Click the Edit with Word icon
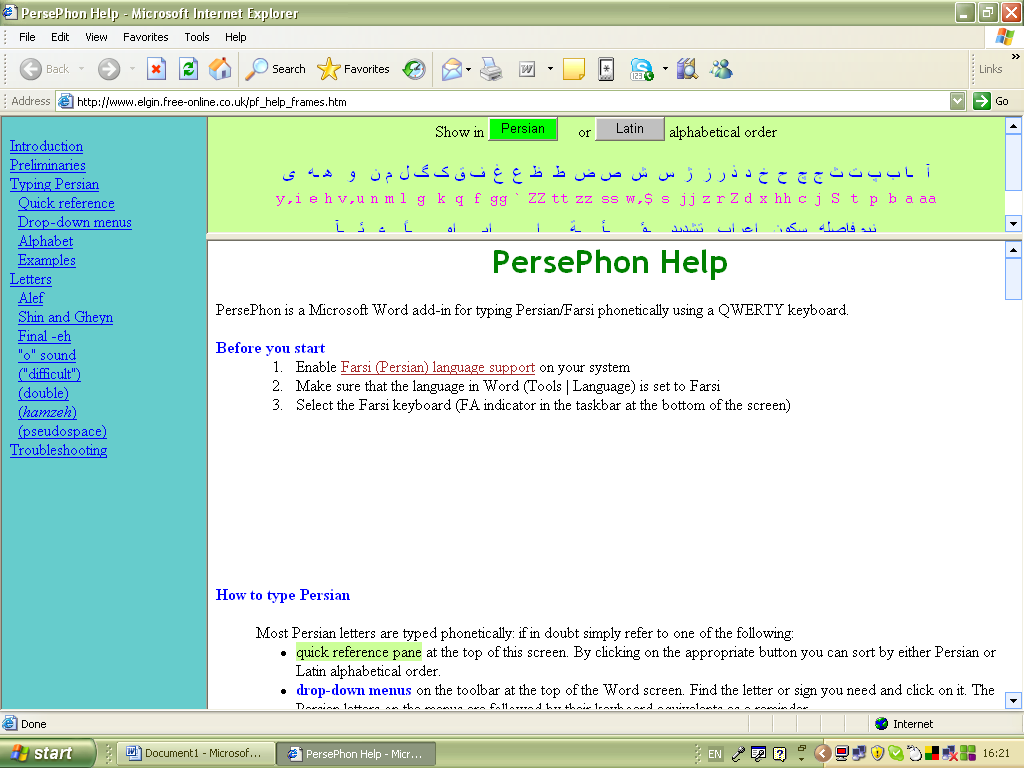1024x768 pixels. coord(527,69)
